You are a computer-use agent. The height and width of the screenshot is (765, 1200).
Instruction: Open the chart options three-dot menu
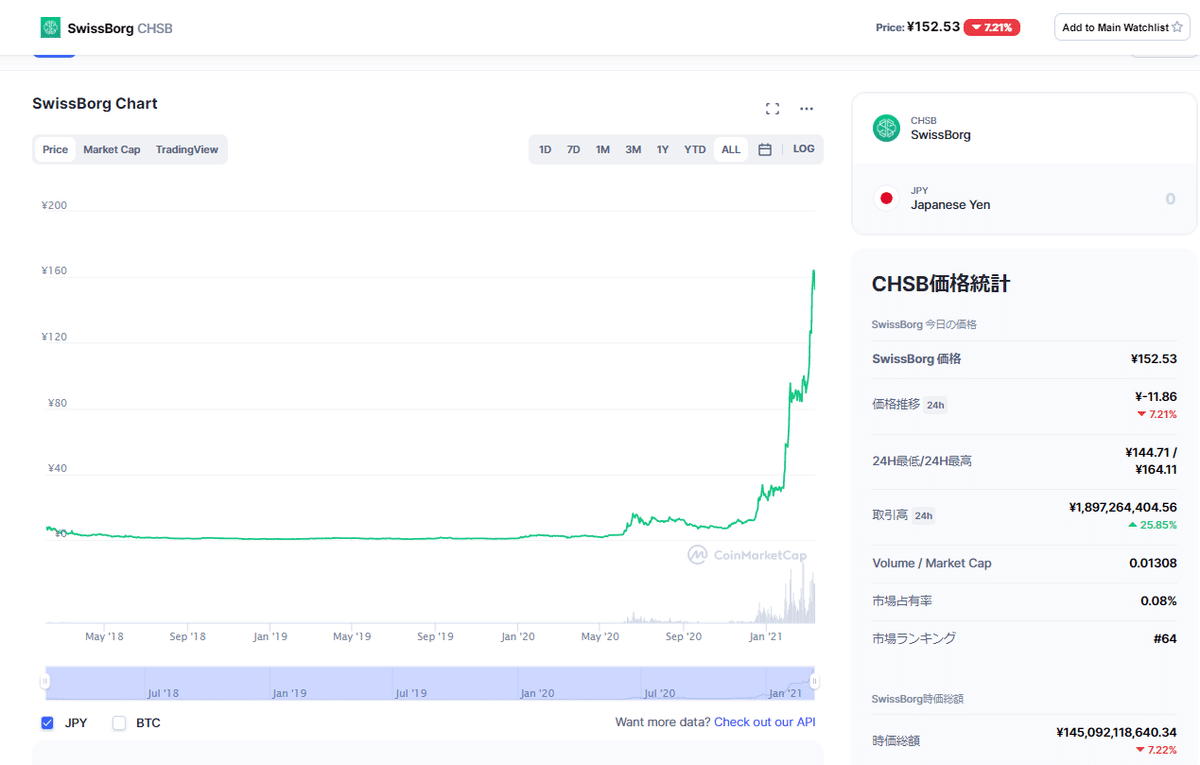click(x=807, y=108)
